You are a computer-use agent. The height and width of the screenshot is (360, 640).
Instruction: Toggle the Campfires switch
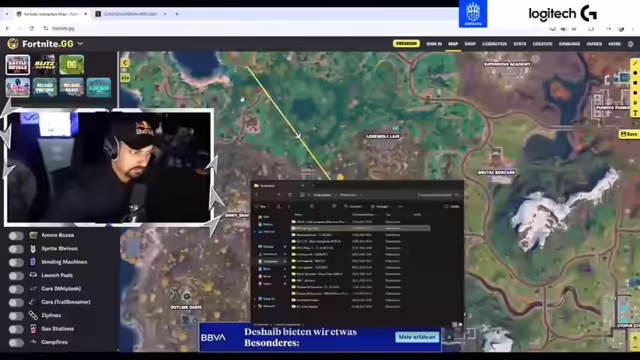coord(16,343)
